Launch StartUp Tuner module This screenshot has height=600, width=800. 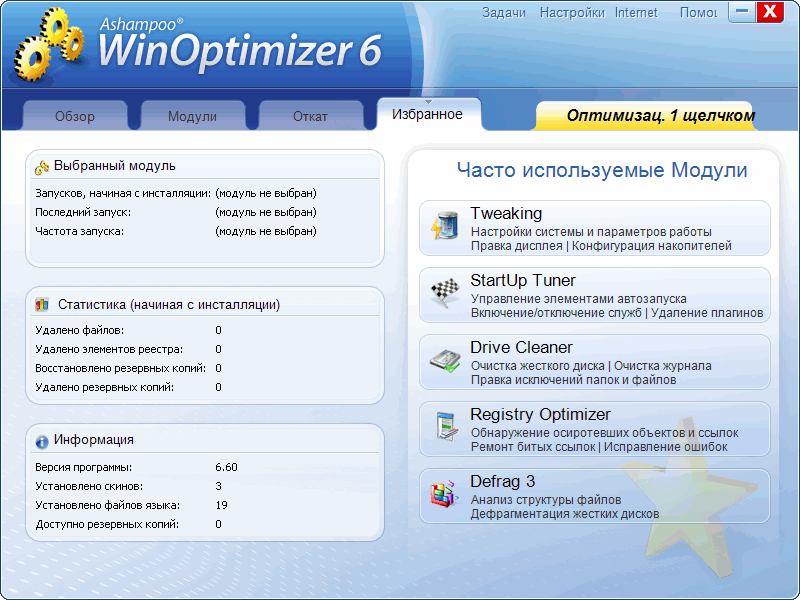594,295
